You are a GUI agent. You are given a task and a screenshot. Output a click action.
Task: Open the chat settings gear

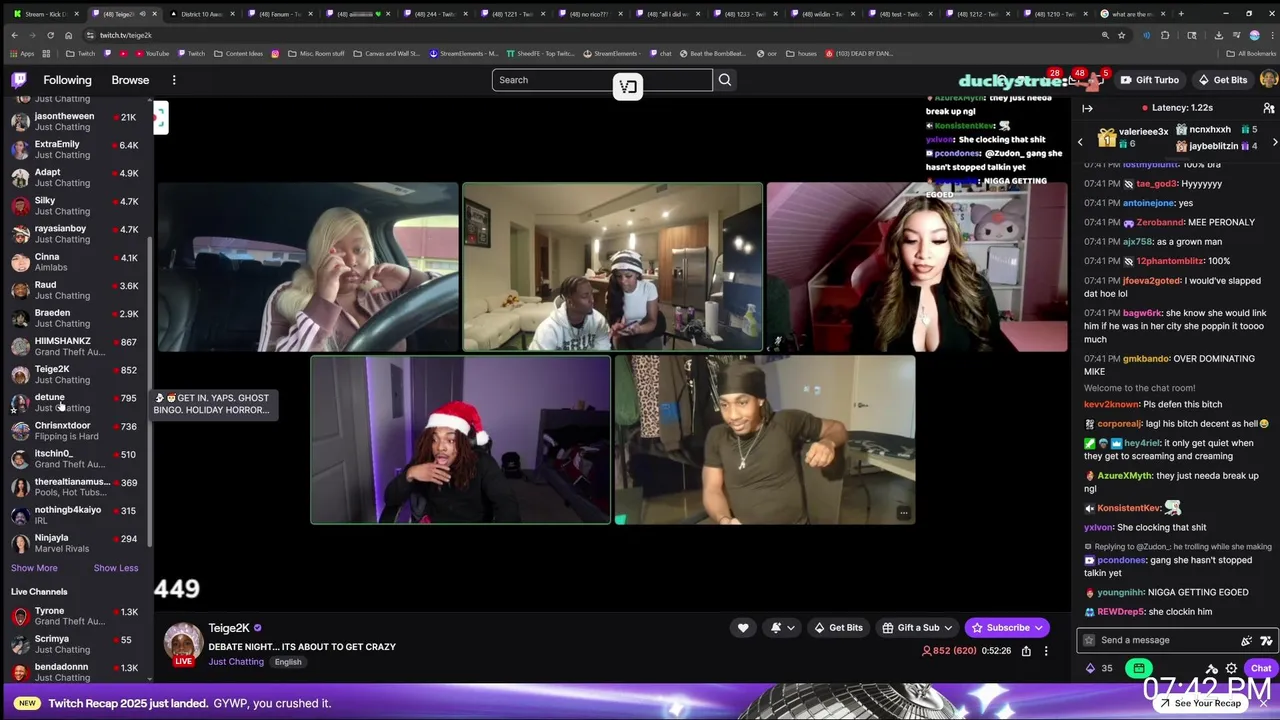(1231, 668)
